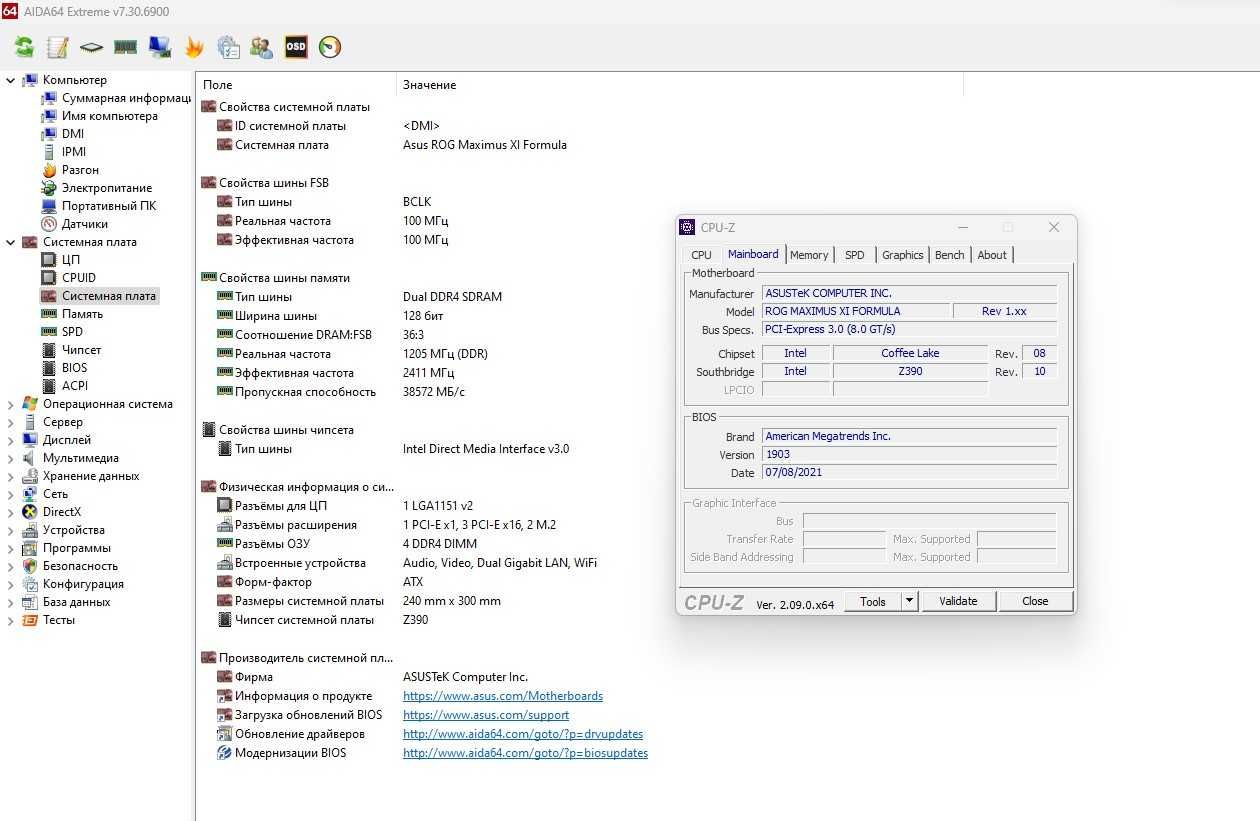Click the Model field in CPU-Z
The width and height of the screenshot is (1260, 821).
[x=855, y=311]
